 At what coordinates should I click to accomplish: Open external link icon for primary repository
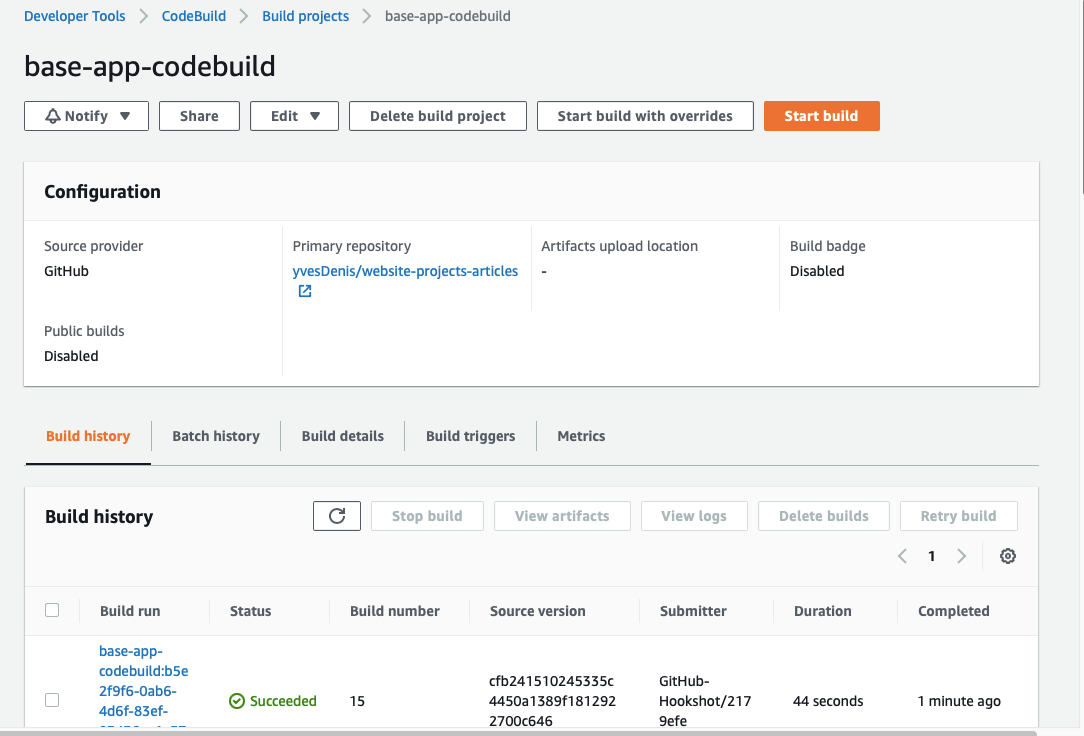click(x=305, y=291)
